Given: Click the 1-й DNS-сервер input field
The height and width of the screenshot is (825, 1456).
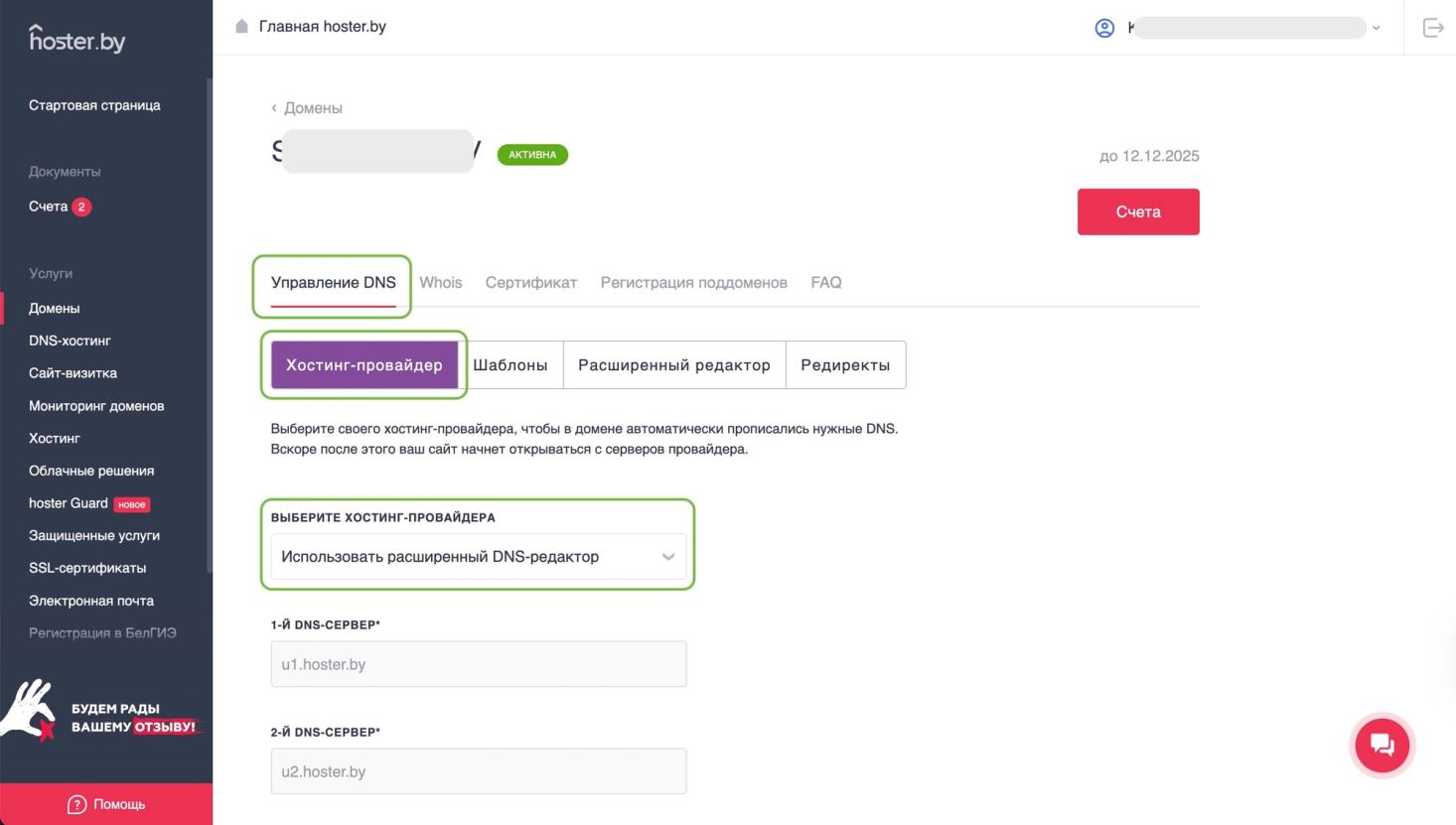Looking at the screenshot, I should (x=478, y=664).
